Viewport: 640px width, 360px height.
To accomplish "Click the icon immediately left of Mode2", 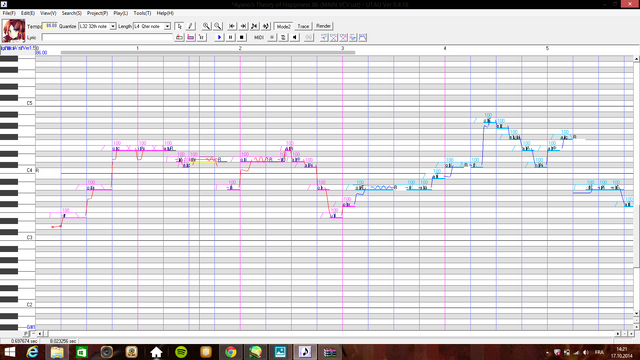I will pyautogui.click(x=266, y=26).
